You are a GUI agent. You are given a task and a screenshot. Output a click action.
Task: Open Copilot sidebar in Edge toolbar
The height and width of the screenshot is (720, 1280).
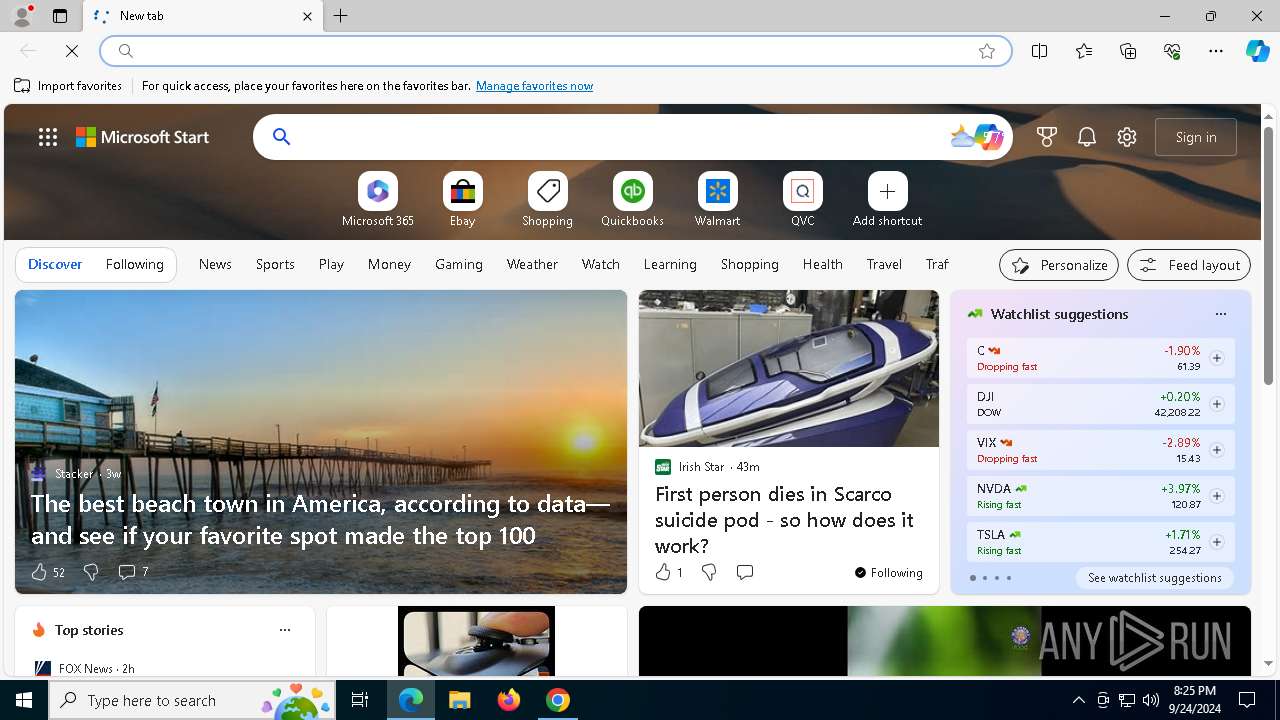click(x=1257, y=51)
